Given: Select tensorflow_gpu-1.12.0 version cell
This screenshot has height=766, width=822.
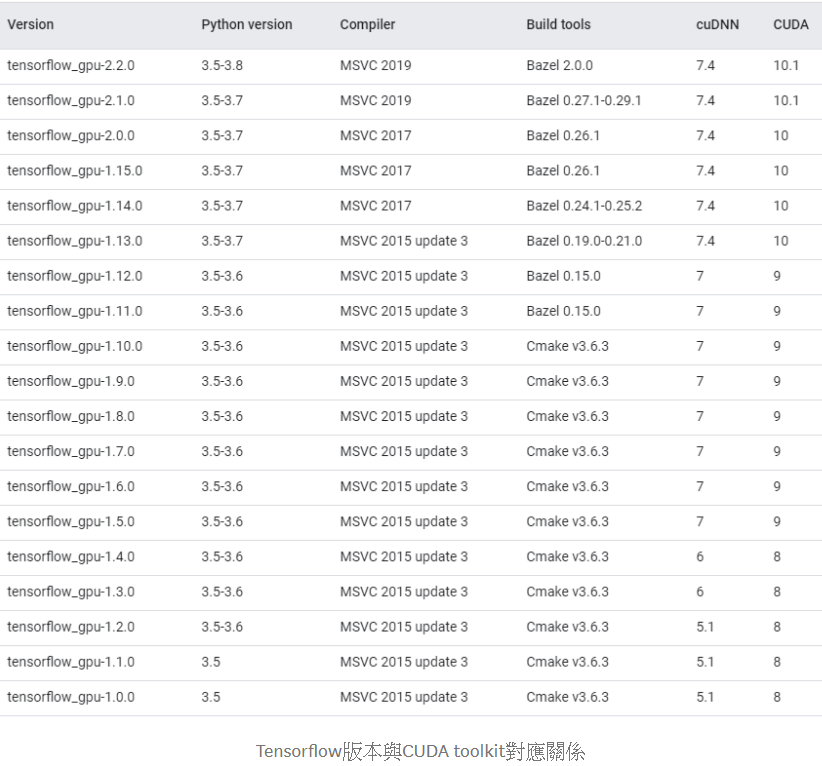Looking at the screenshot, I should tap(74, 276).
